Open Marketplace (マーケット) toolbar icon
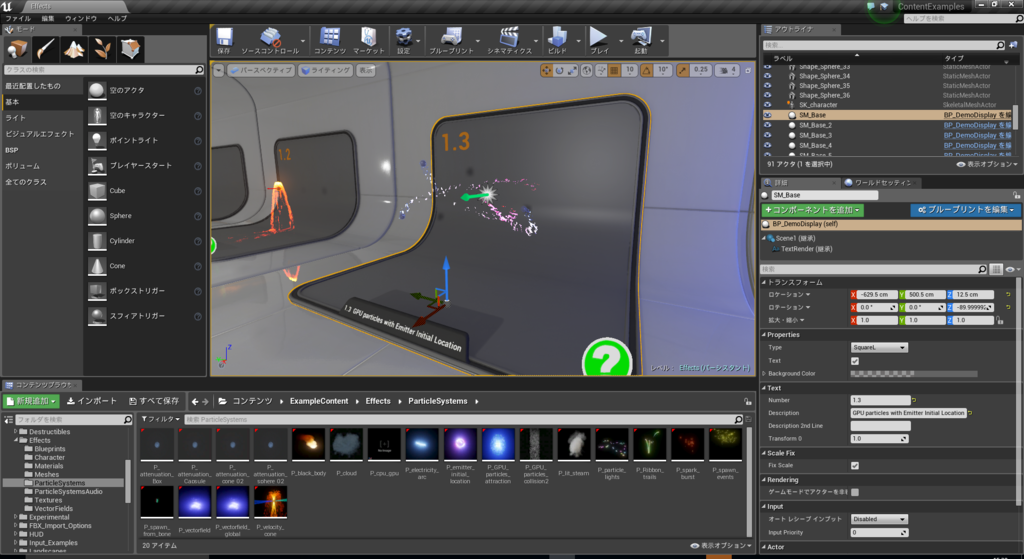The width and height of the screenshot is (1024, 559). point(368,38)
